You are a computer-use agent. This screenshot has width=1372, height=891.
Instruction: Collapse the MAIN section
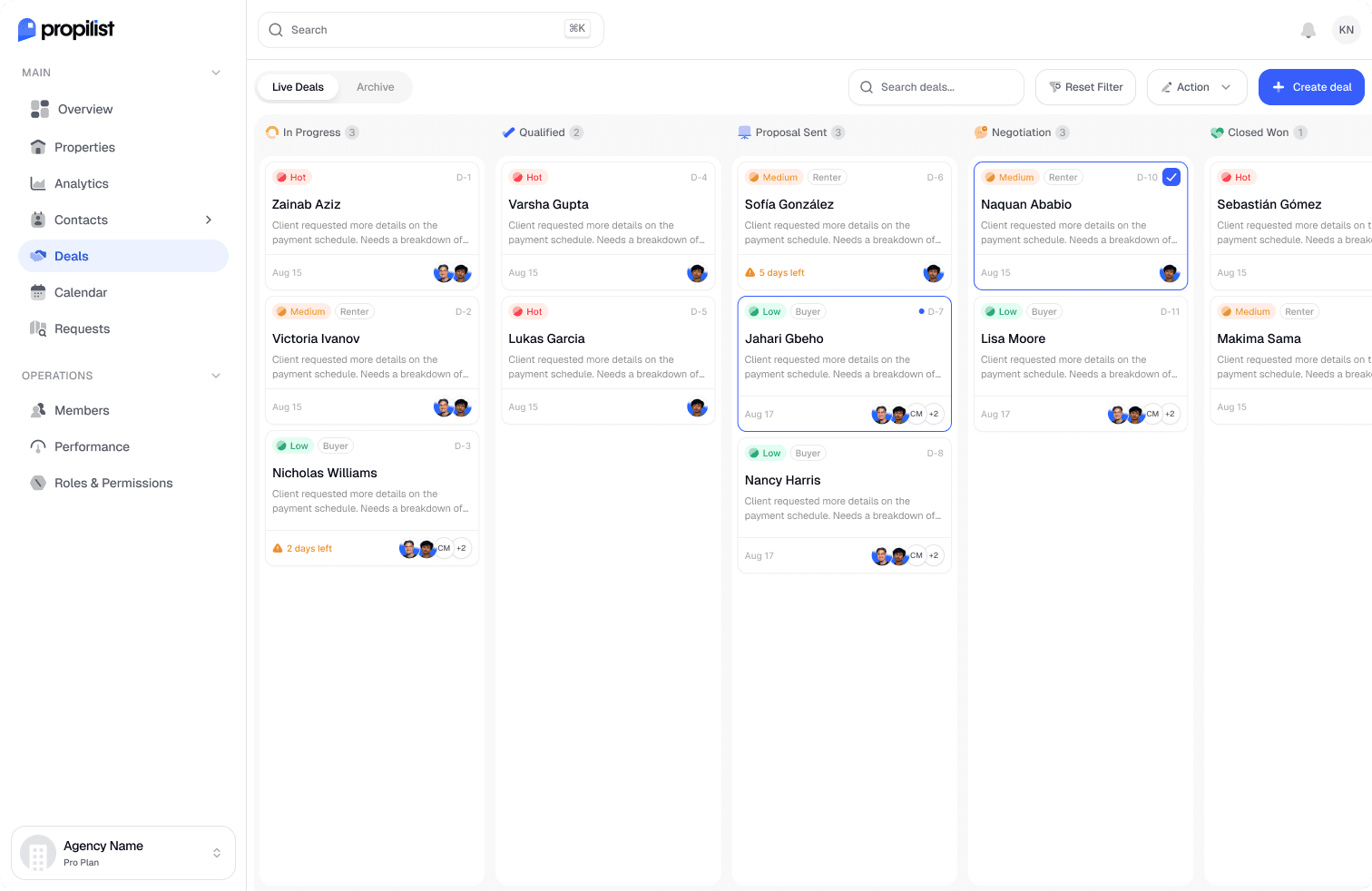coord(216,73)
